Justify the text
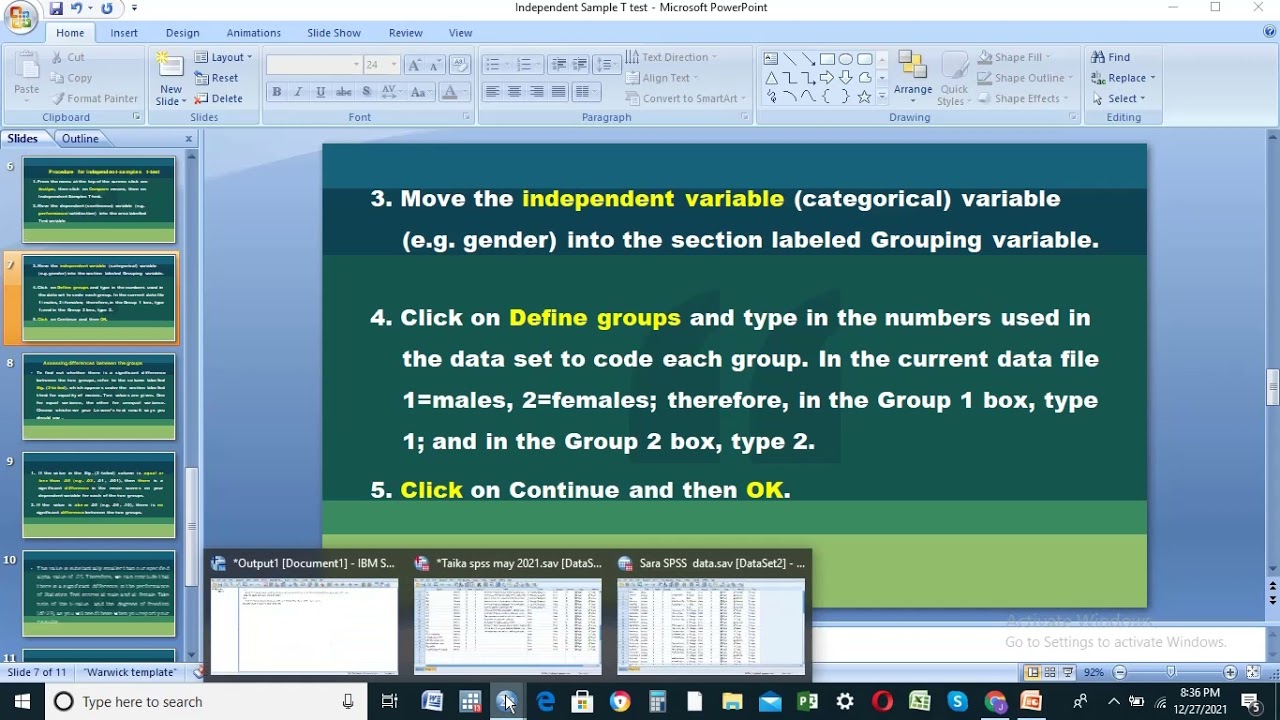 pos(559,92)
